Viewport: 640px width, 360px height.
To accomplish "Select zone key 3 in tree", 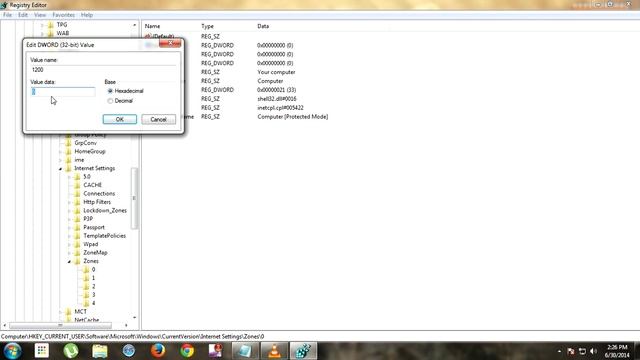I will pyautogui.click(x=93, y=295).
